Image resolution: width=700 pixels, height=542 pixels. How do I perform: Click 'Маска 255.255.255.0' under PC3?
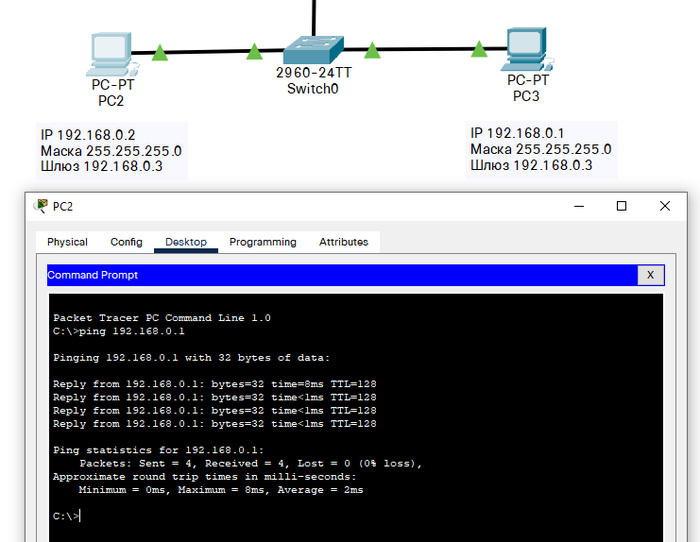(x=541, y=149)
